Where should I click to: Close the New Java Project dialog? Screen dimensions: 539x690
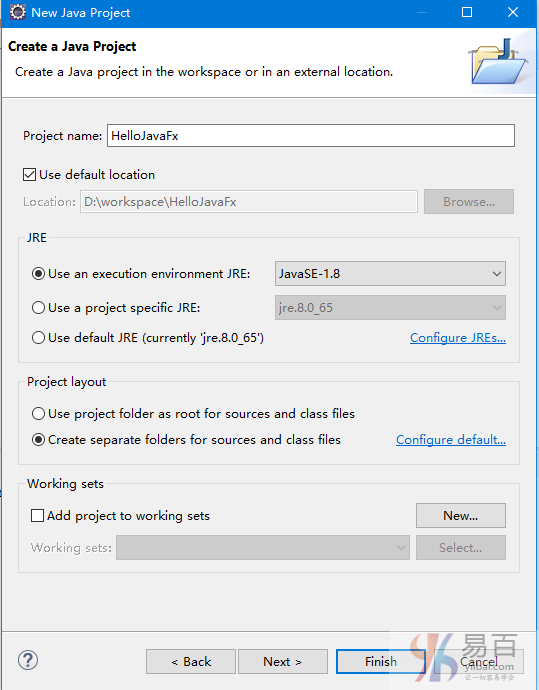coord(513,12)
